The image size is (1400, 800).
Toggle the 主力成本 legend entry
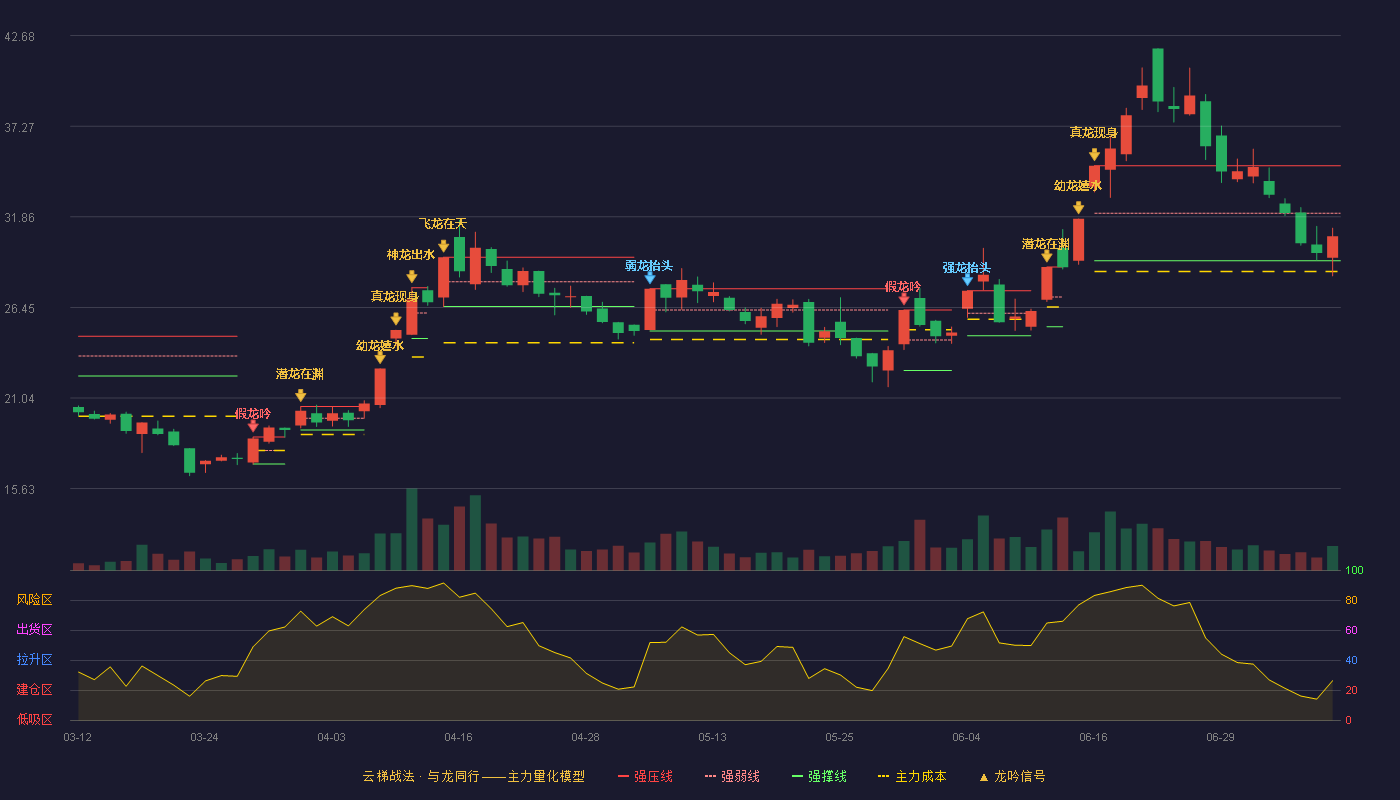[912, 776]
